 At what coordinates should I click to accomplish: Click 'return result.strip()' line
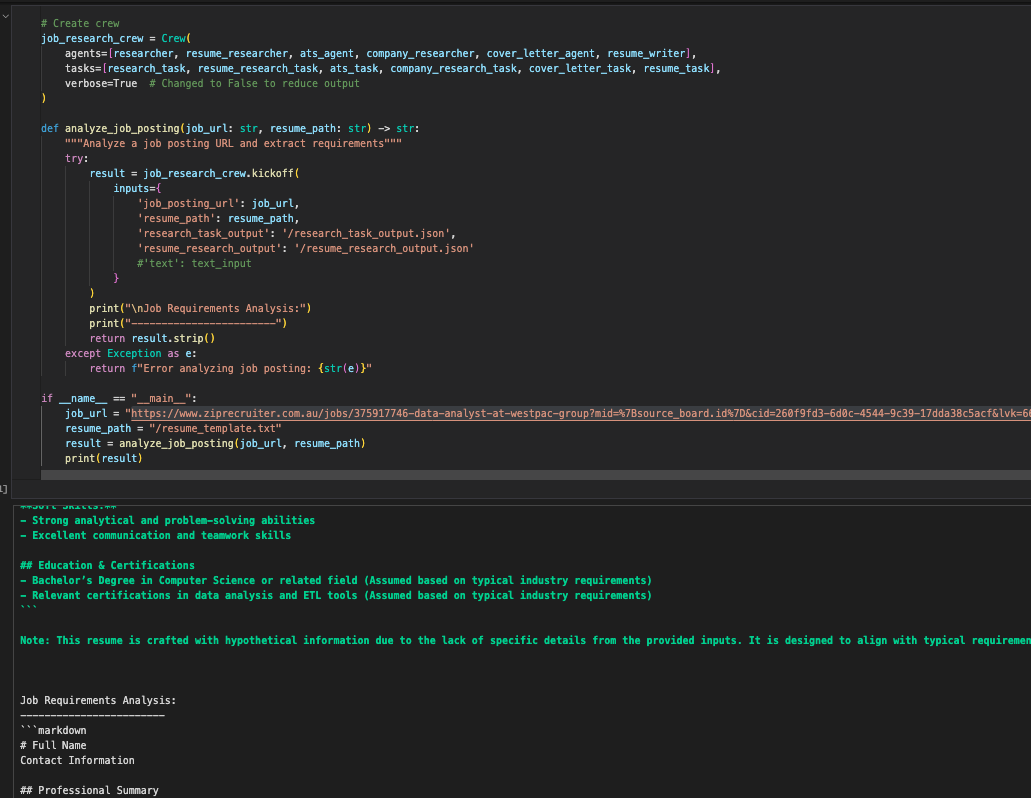click(x=152, y=339)
